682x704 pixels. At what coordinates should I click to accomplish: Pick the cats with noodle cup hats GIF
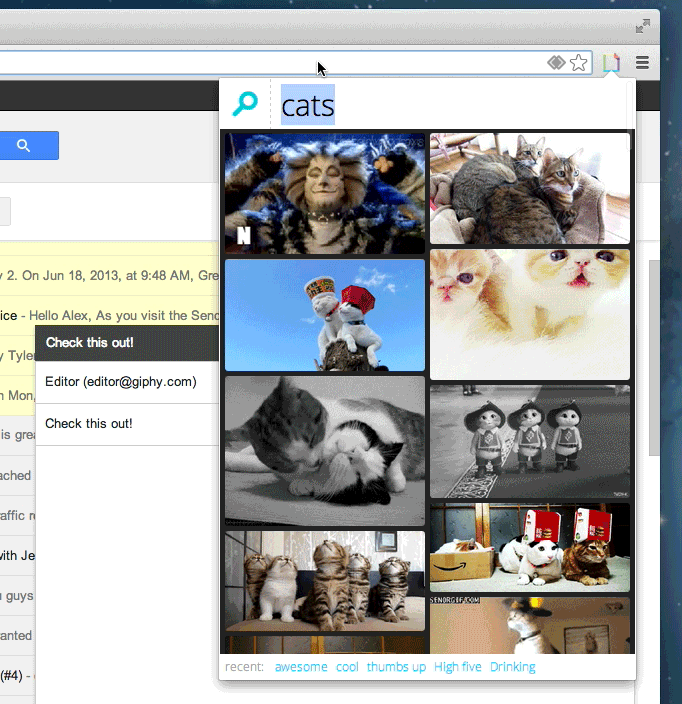click(x=325, y=315)
